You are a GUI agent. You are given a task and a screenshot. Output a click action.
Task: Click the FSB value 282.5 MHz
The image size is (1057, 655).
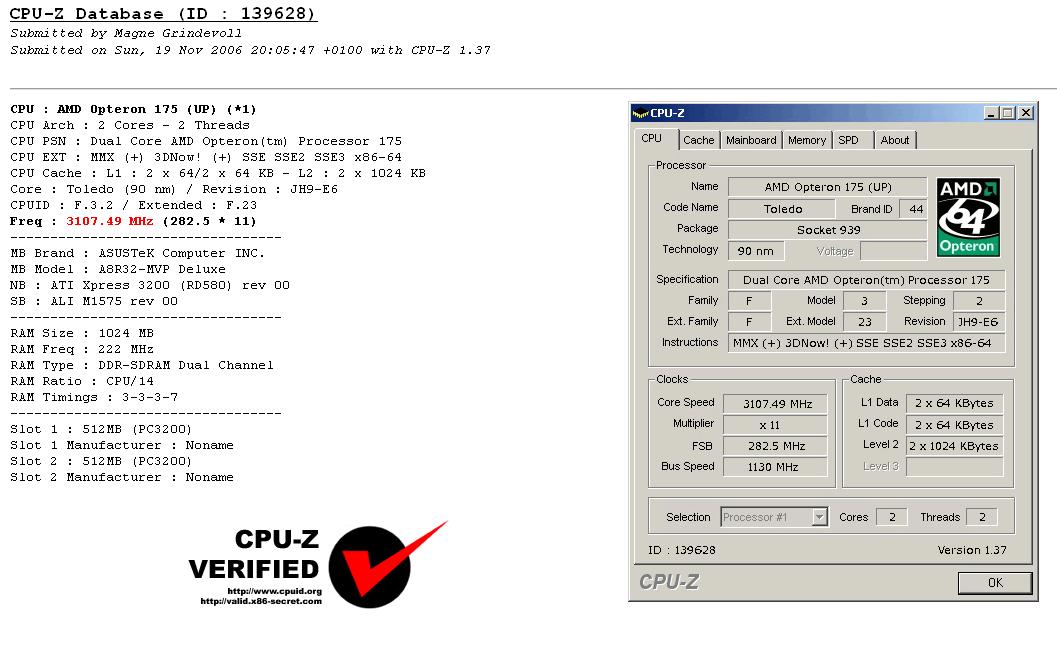[775, 445]
